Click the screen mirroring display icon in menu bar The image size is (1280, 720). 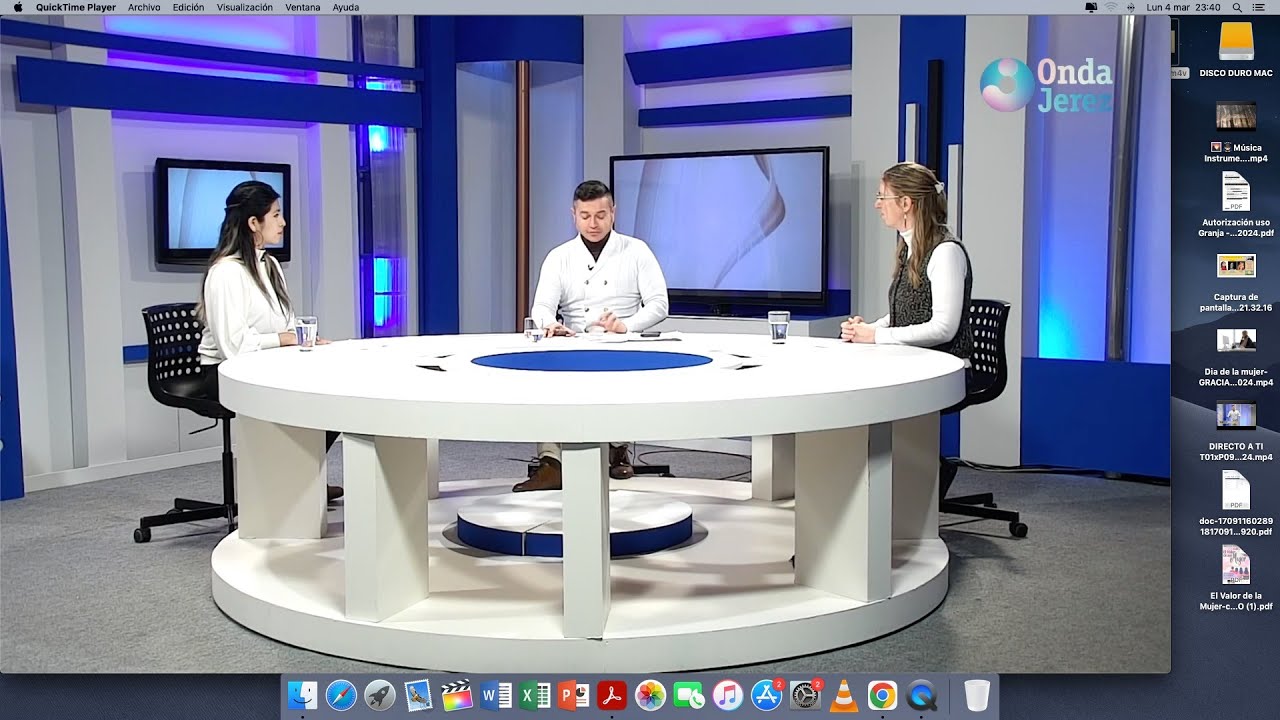coord(1091,7)
